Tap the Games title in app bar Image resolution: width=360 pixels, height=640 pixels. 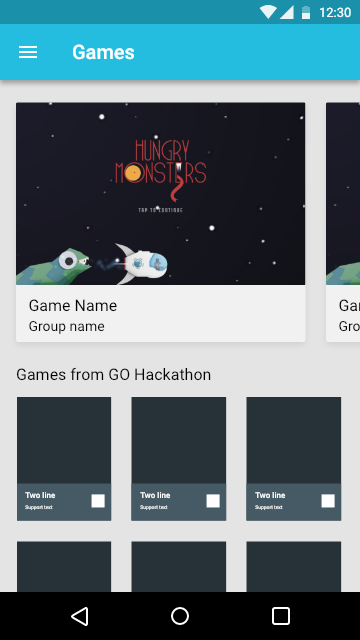[103, 52]
